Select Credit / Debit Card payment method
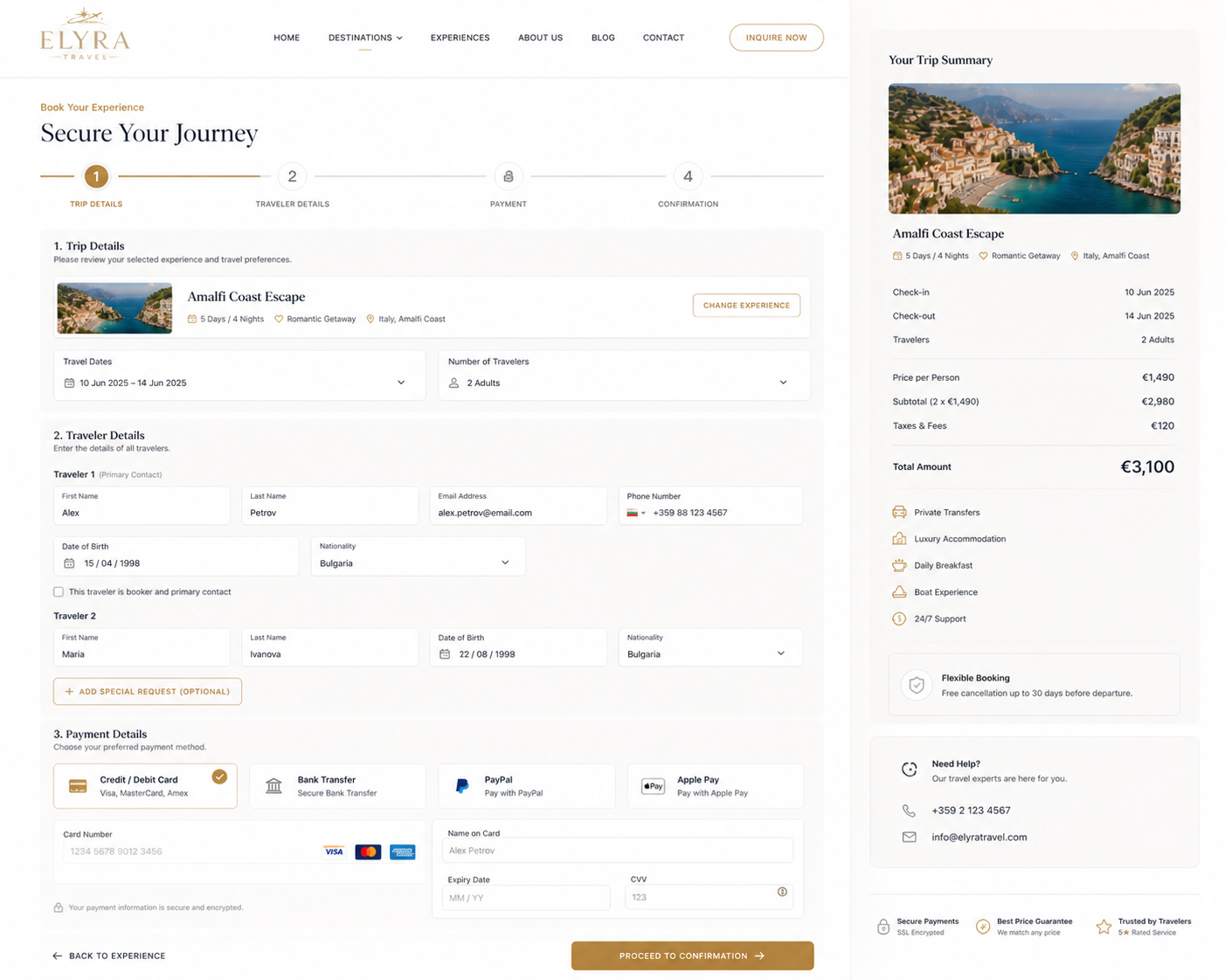The width and height of the screenshot is (1225, 980). pos(145,786)
